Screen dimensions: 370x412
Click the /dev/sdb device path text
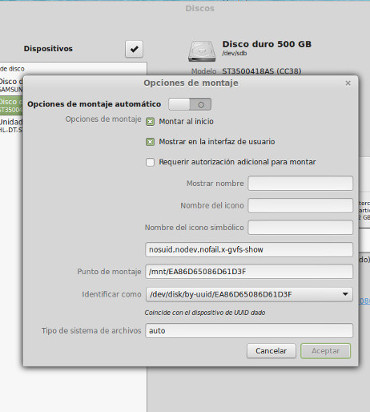[234, 53]
